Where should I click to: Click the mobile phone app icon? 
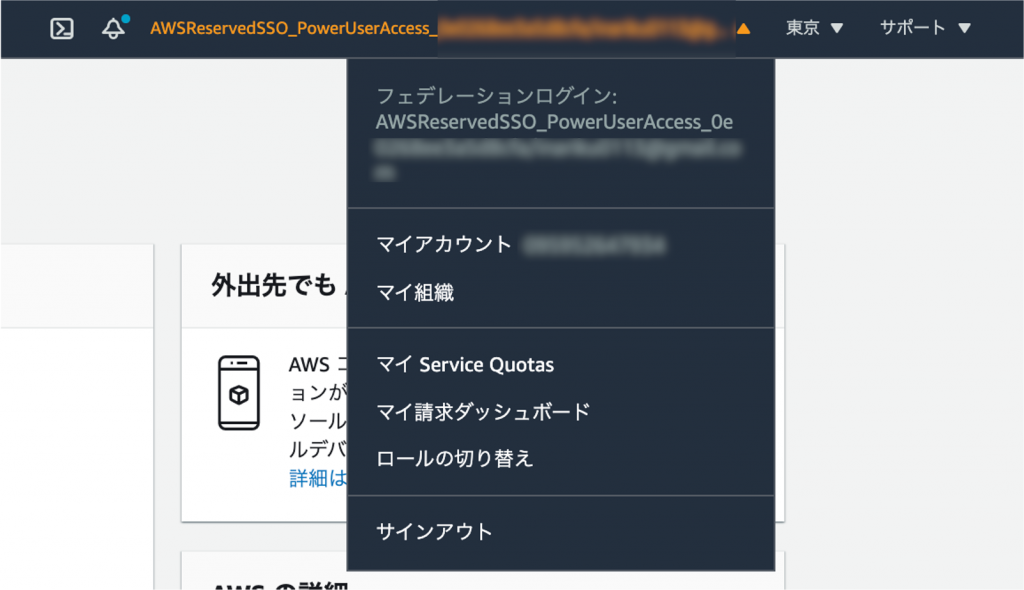238,393
